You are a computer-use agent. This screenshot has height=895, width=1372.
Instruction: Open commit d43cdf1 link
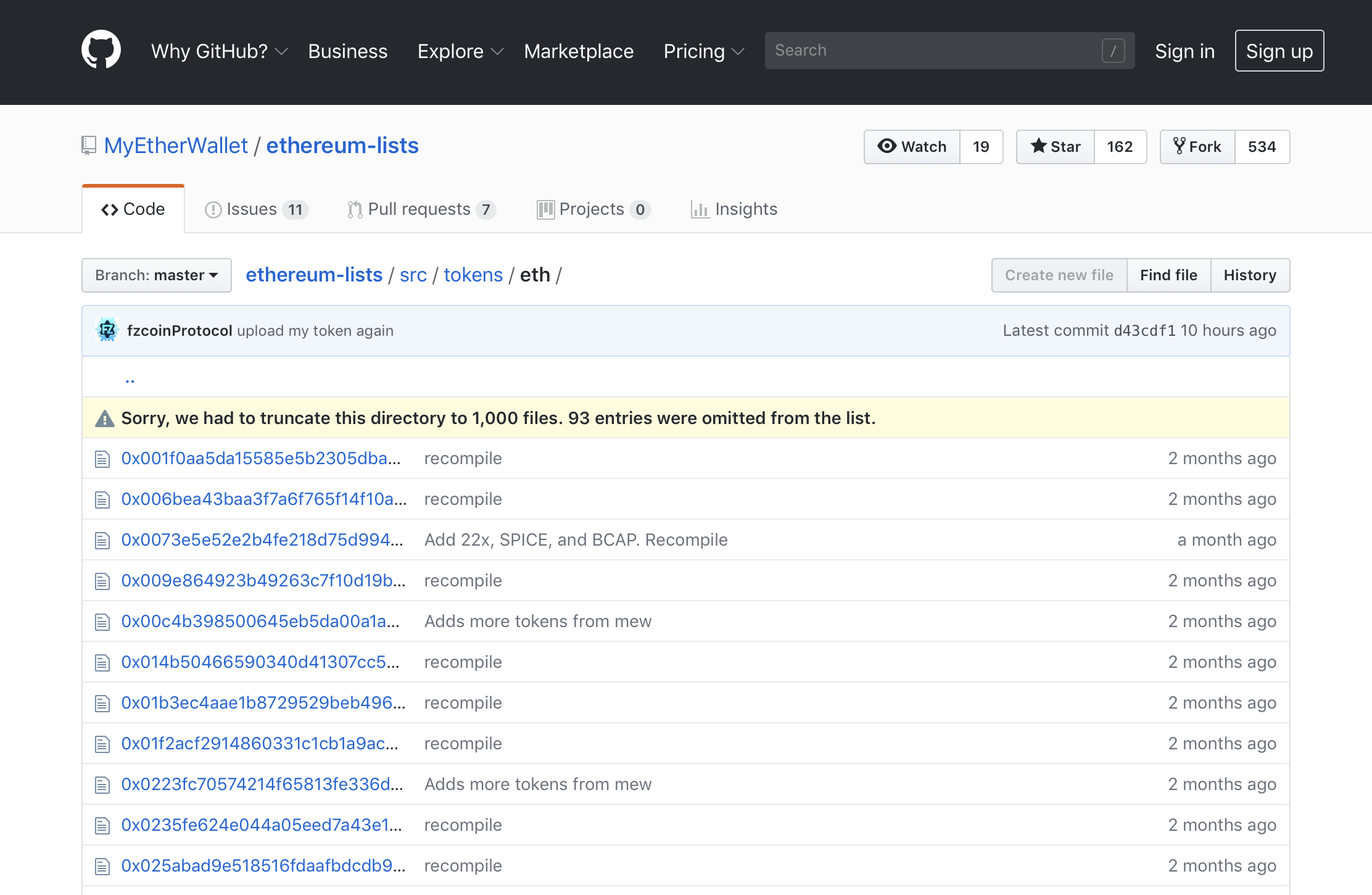pyautogui.click(x=1144, y=331)
